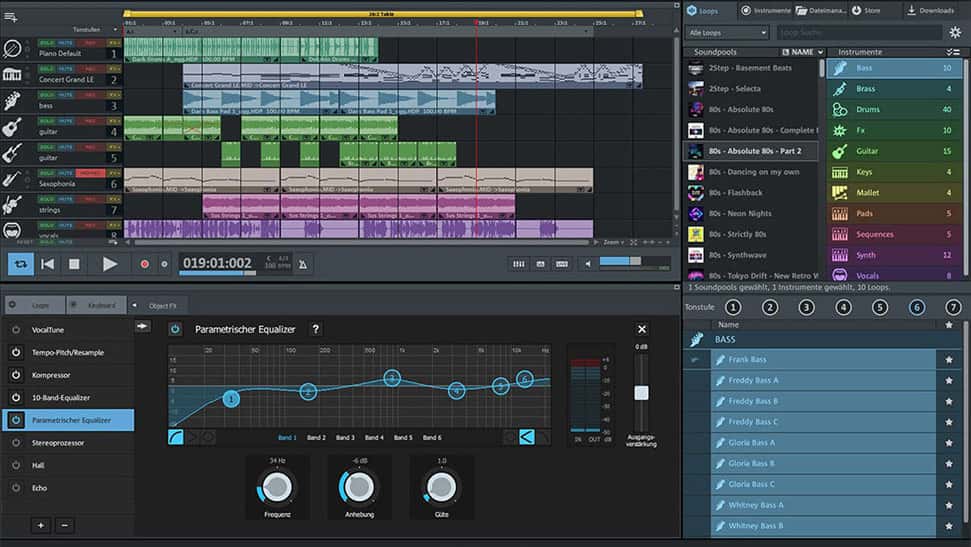Toggle Parametrischer Equalizer power button in header
971x547 pixels.
click(175, 330)
